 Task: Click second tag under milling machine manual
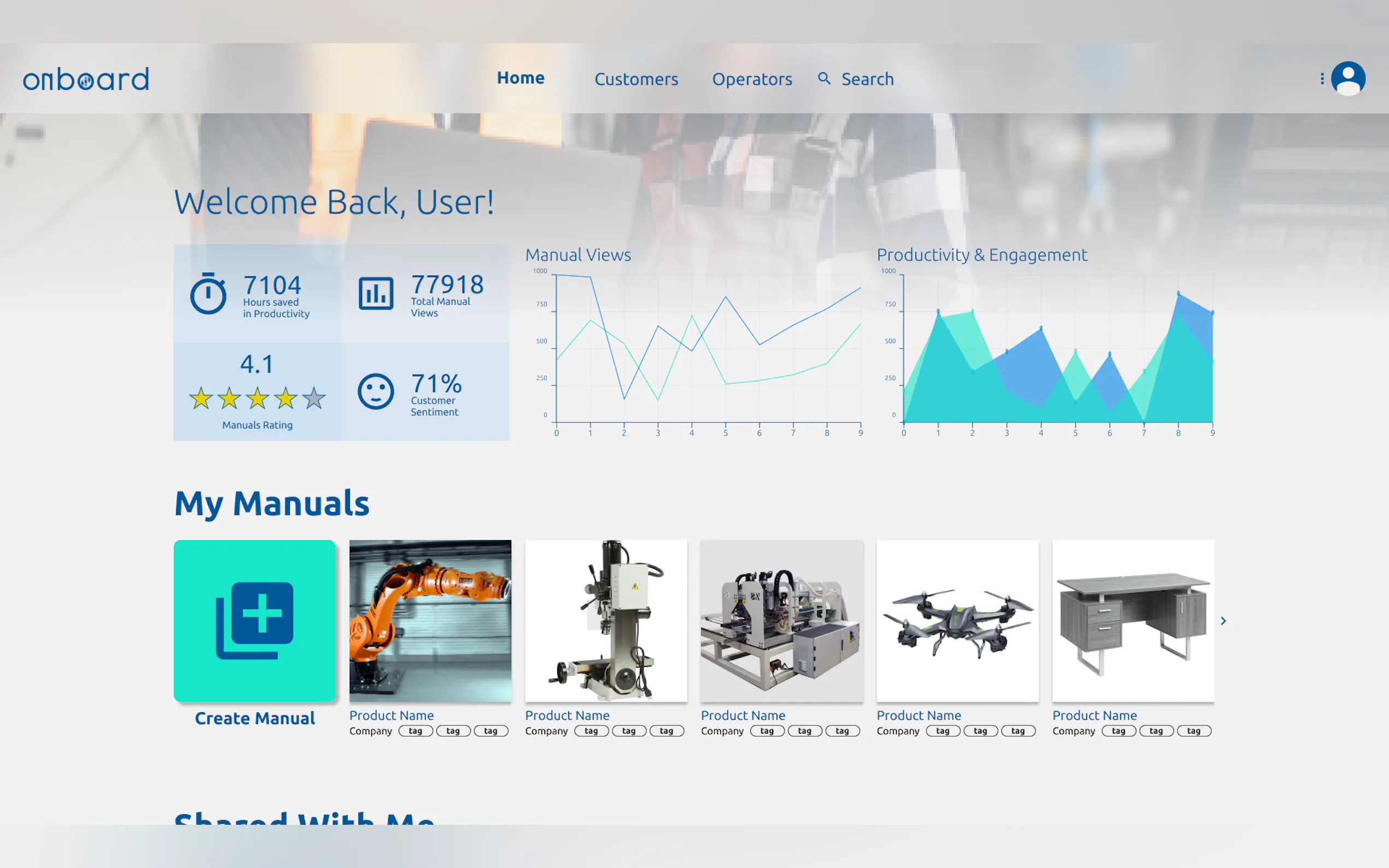pos(629,731)
